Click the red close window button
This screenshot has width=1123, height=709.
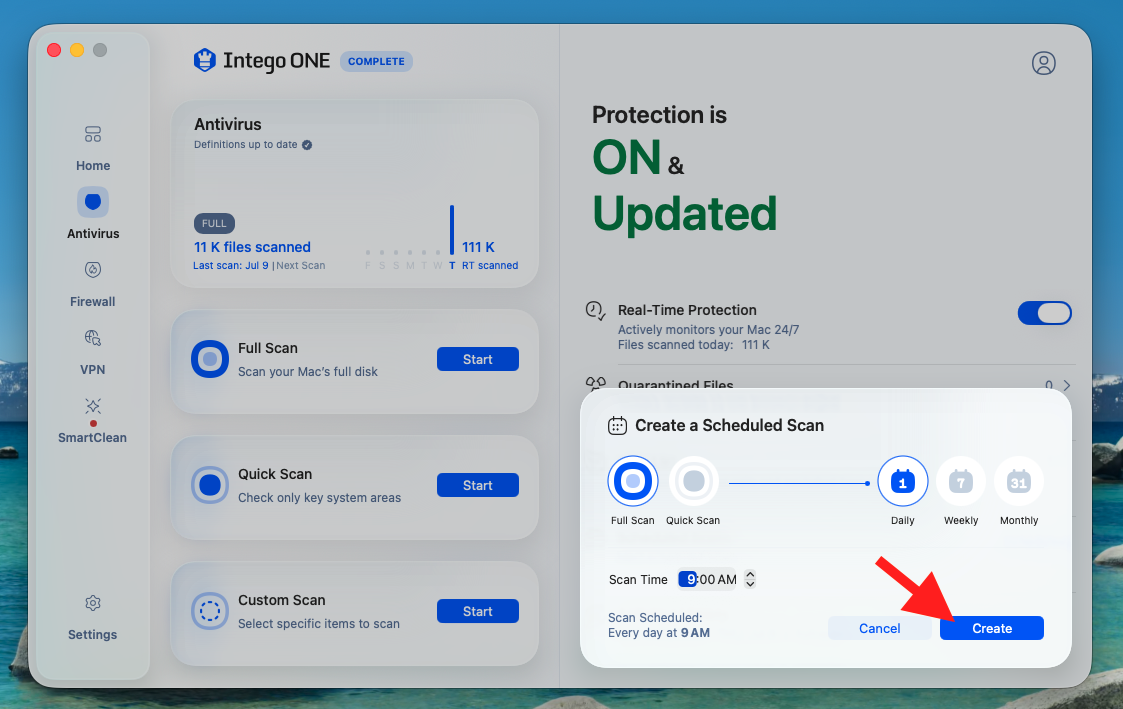(x=54, y=49)
